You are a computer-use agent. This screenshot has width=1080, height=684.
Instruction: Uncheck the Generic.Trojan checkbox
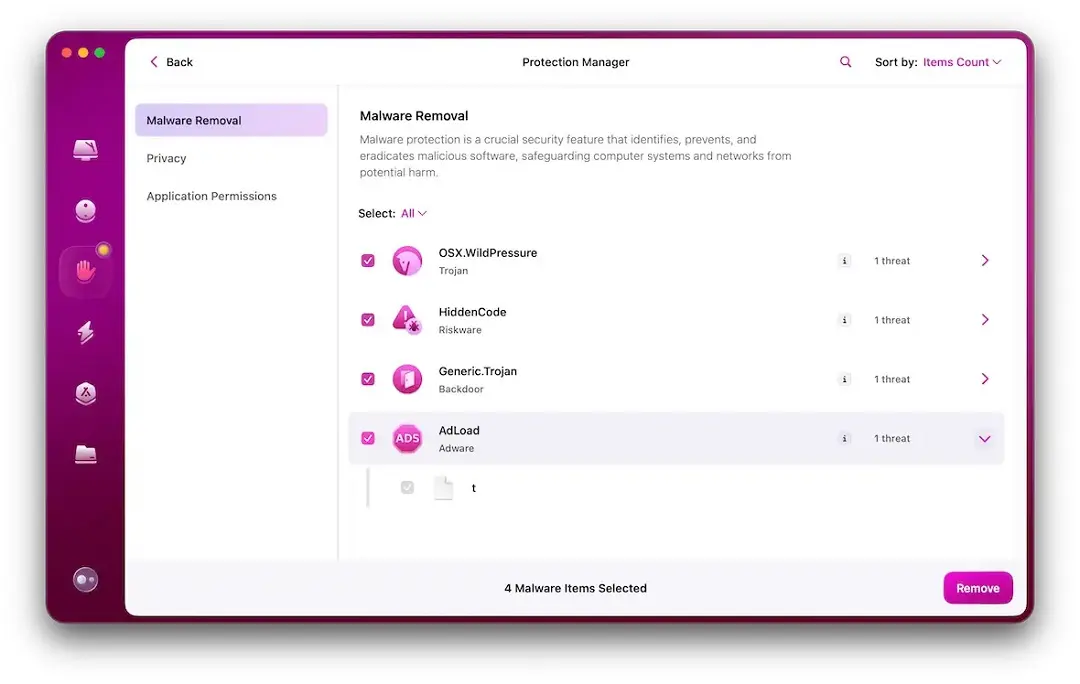pyautogui.click(x=368, y=380)
